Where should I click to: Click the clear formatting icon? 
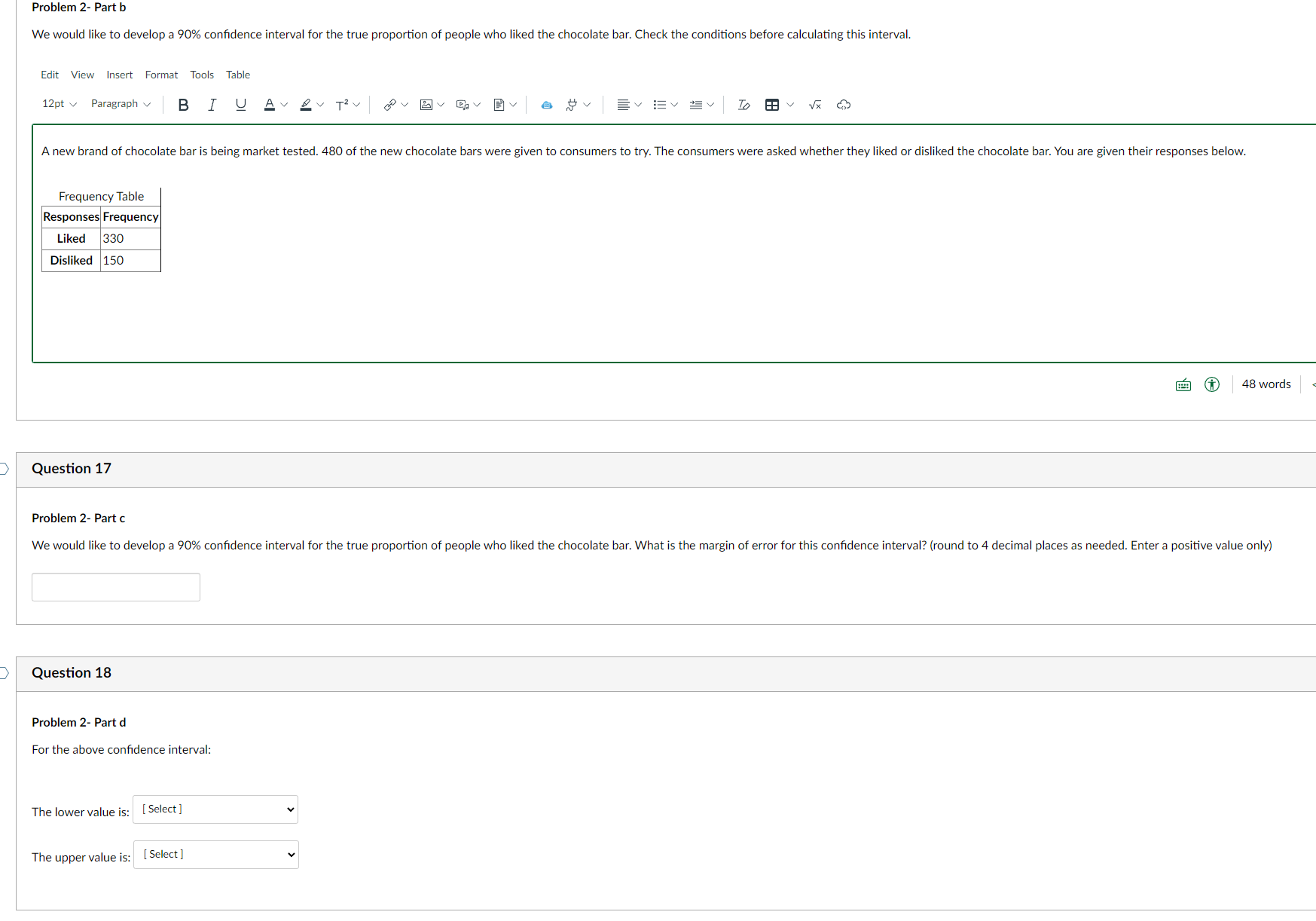743,105
